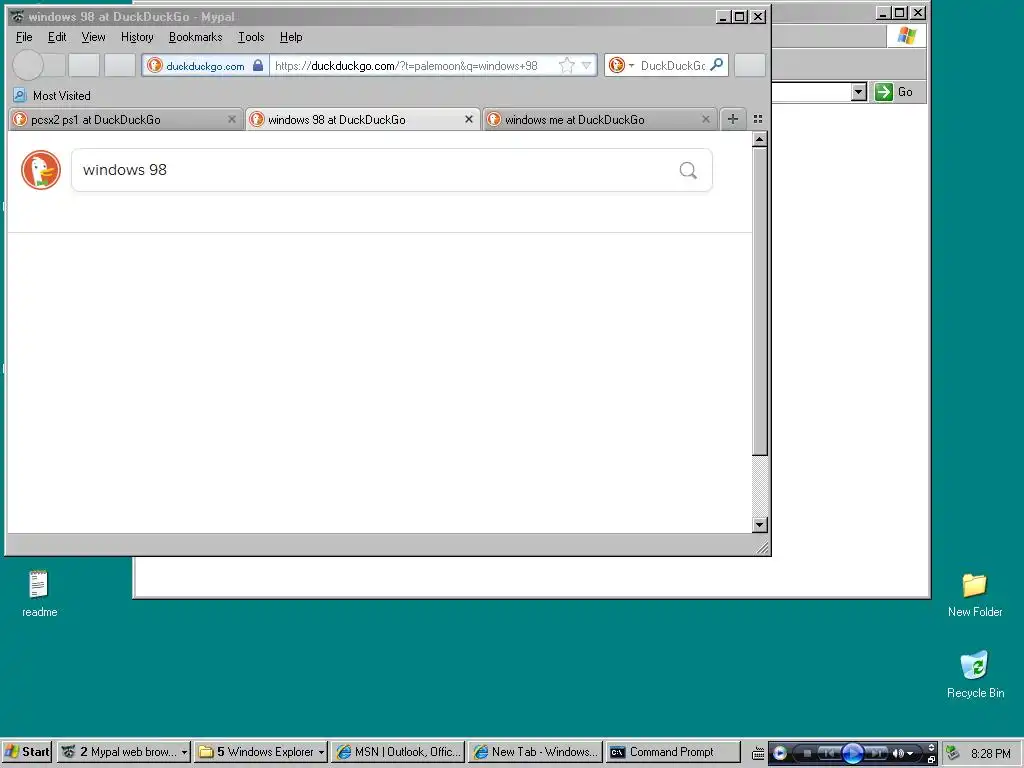Viewport: 1024px width, 768px height.
Task: Open a new tab with the plus button
Action: point(733,119)
